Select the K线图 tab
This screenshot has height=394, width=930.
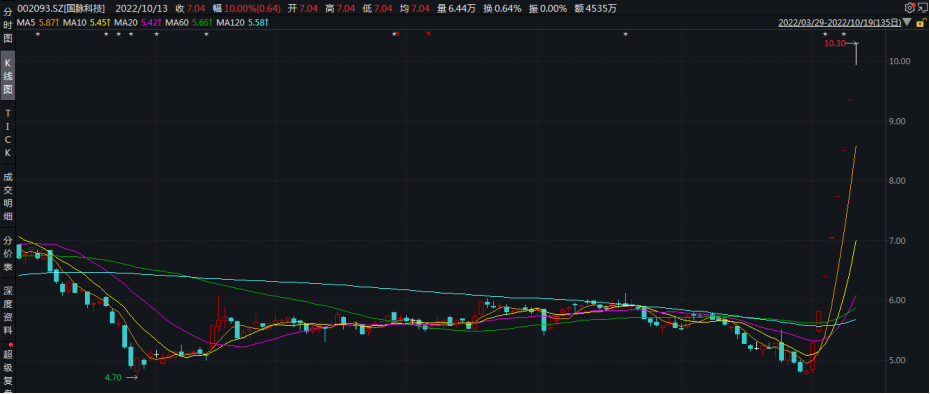[x=8, y=77]
